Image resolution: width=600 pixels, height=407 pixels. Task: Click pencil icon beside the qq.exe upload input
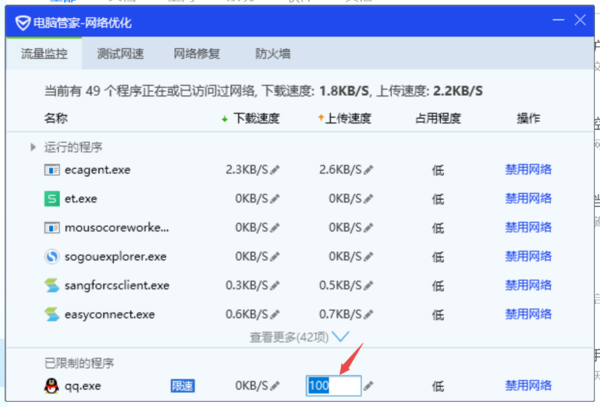pyautogui.click(x=369, y=385)
